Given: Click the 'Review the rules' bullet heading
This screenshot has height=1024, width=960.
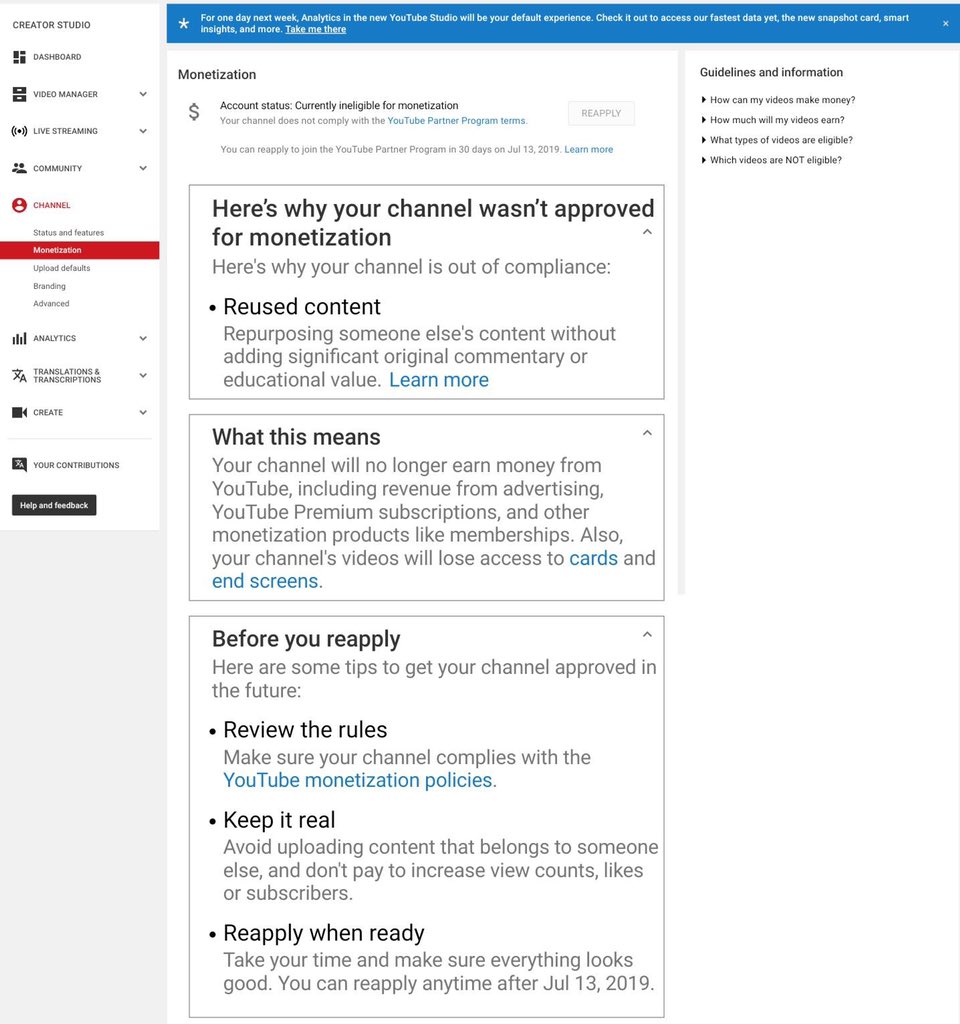Looking at the screenshot, I should pos(305,729).
